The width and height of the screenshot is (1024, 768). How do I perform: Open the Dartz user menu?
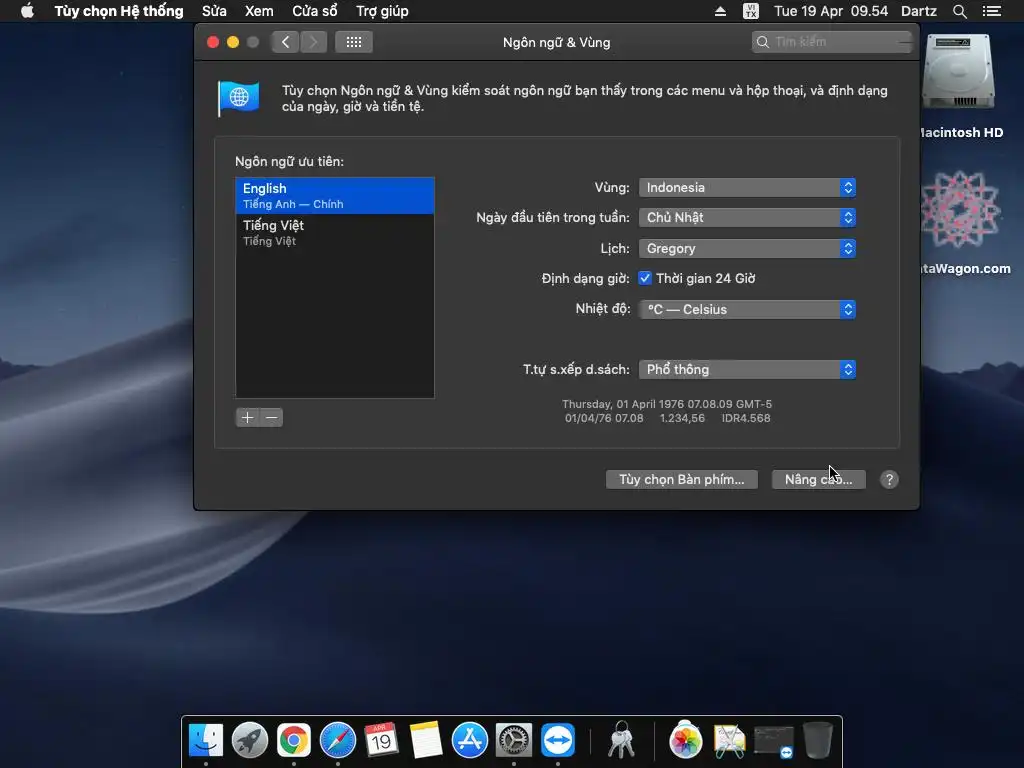pos(919,11)
